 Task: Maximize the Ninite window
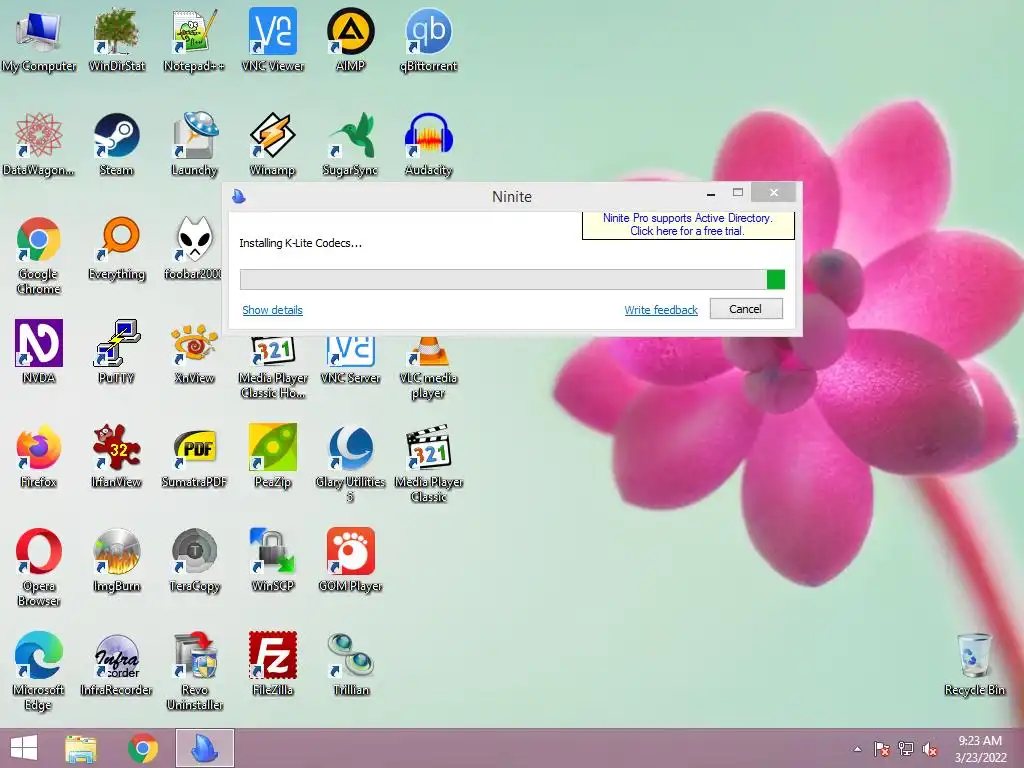click(737, 193)
